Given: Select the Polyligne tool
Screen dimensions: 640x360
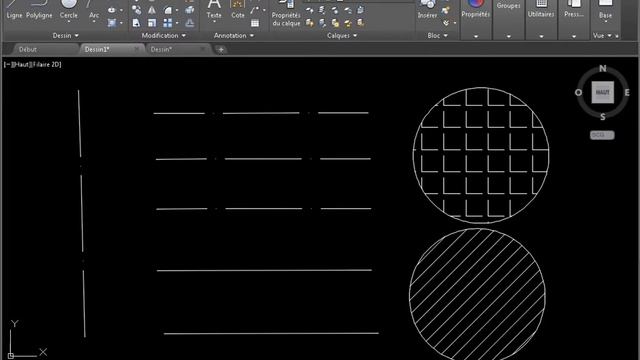Looking at the screenshot, I should (x=39, y=10).
